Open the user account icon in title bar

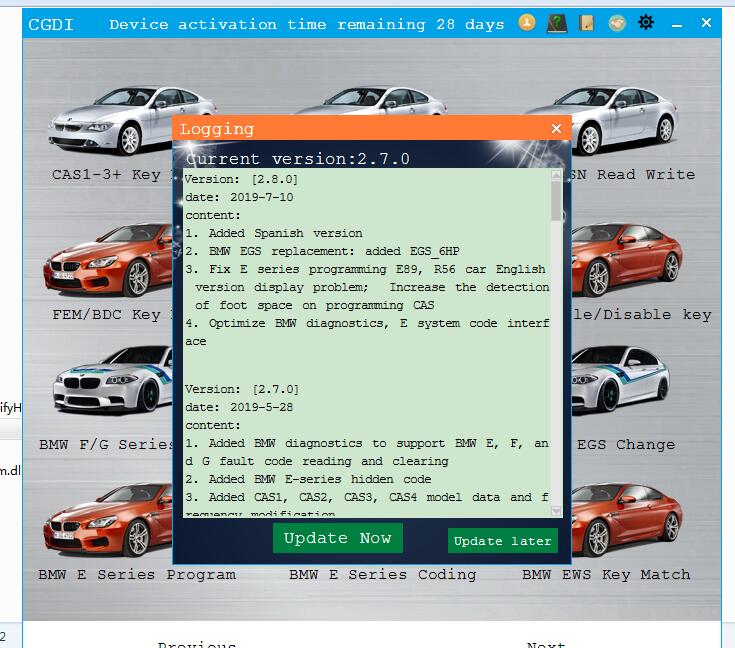coord(527,22)
